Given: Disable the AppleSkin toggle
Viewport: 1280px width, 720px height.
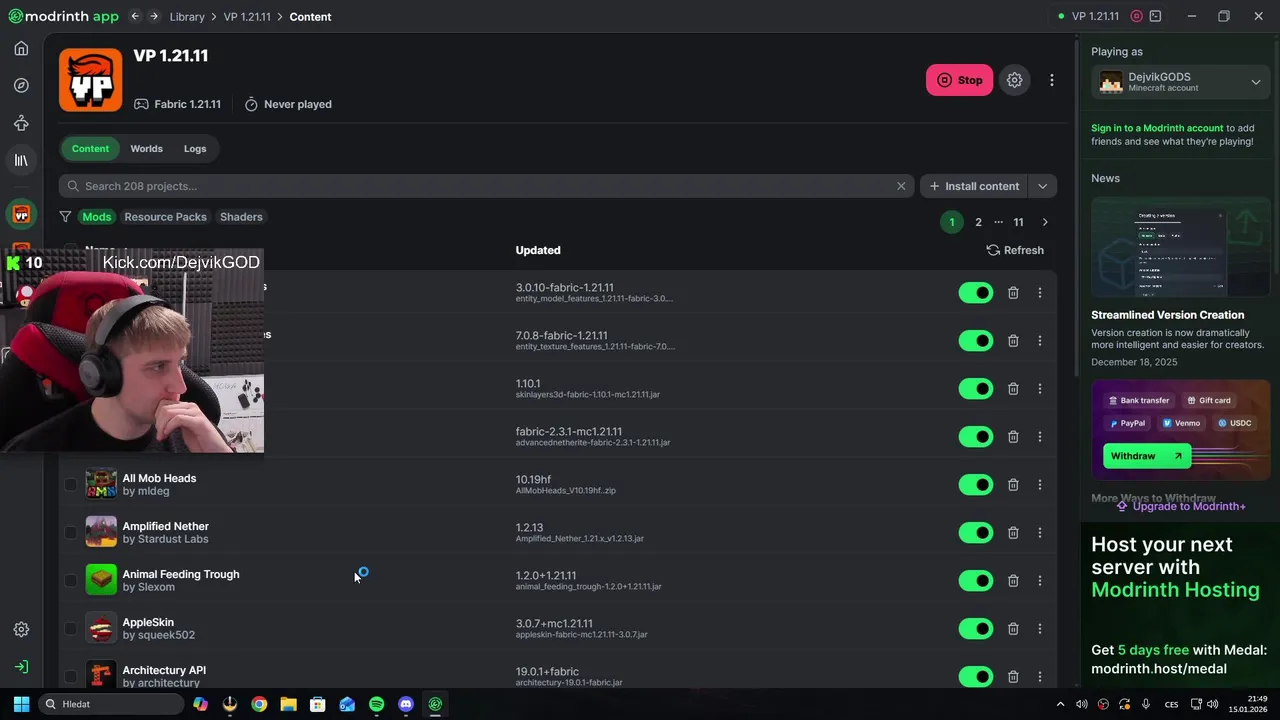Looking at the screenshot, I should [x=976, y=629].
